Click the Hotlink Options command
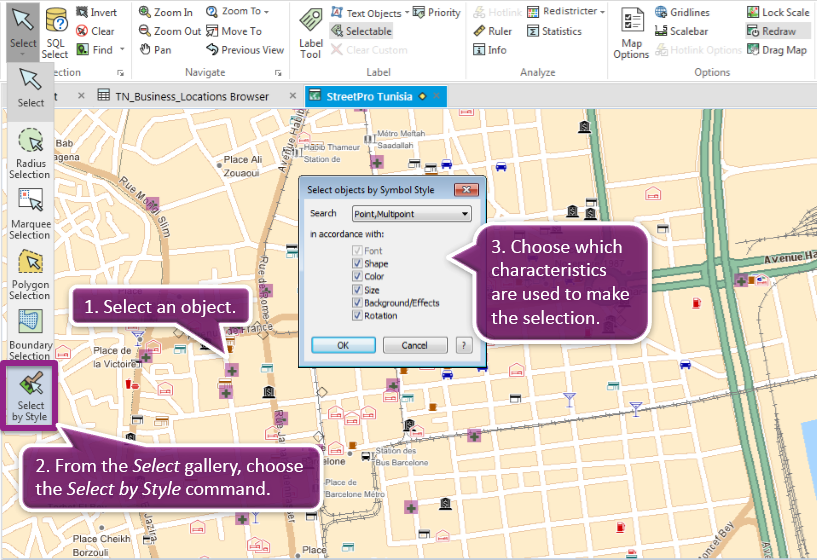The width and height of the screenshot is (817, 560). [x=698, y=49]
